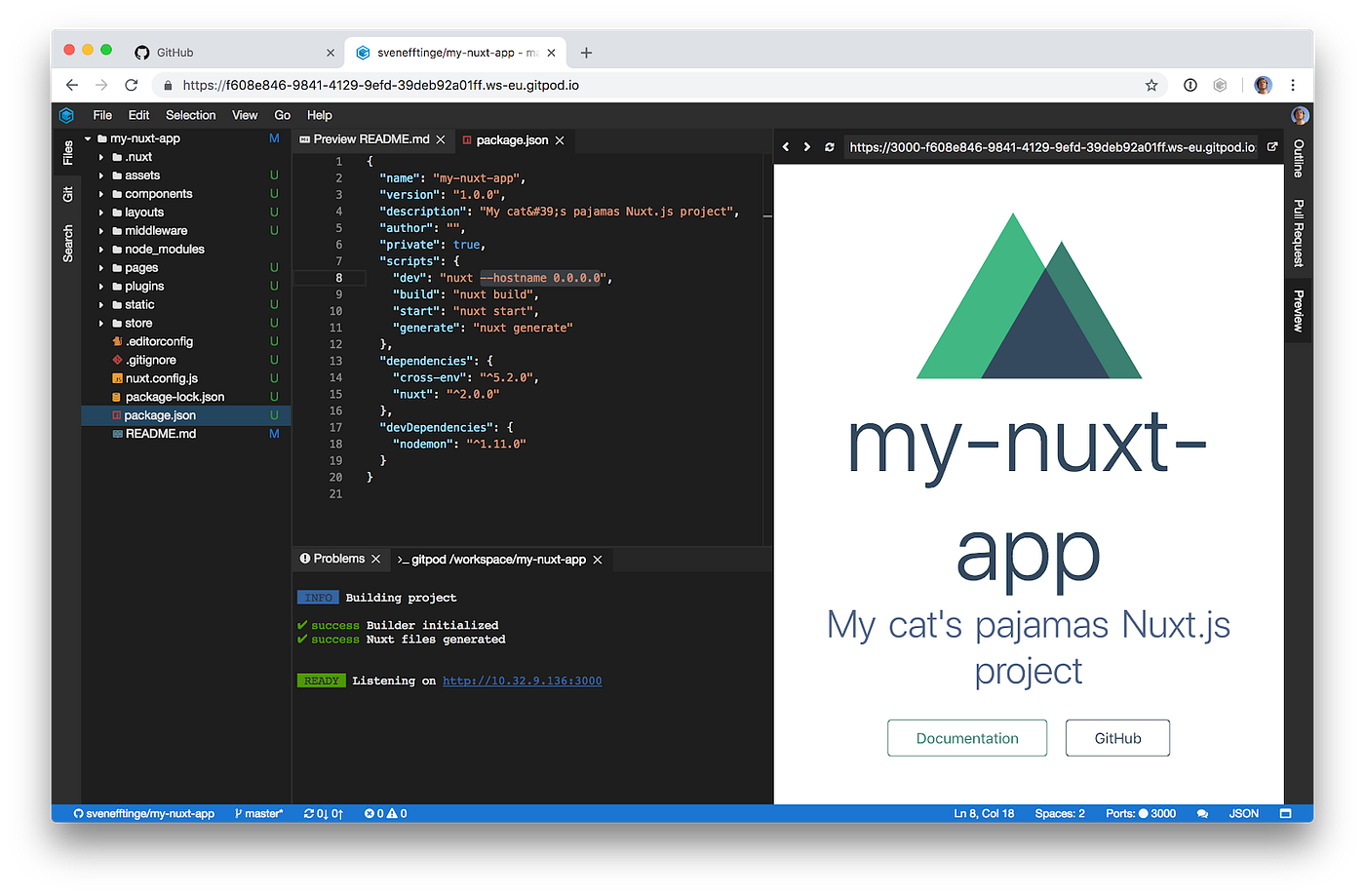Collapse the my-nuxt-app project root
The width and height of the screenshot is (1365, 896).
[x=87, y=137]
